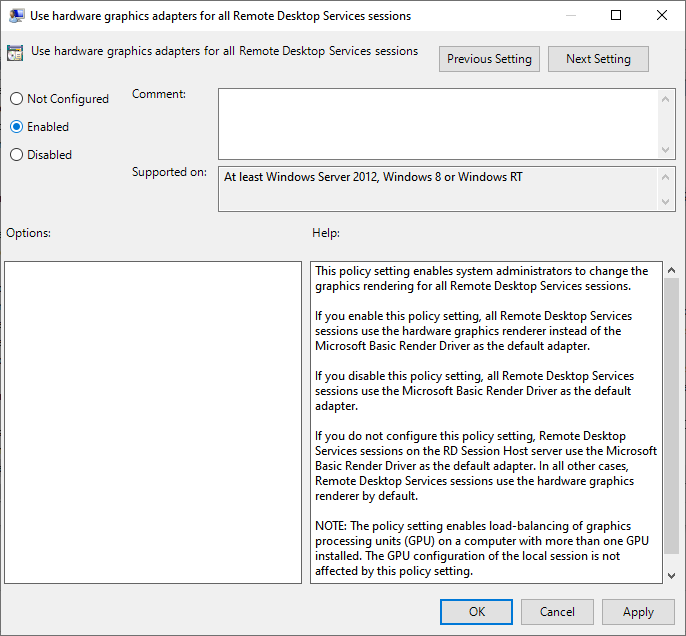This screenshot has height=636, width=686.
Task: Minimize the policy dialog window
Action: click(570, 15)
